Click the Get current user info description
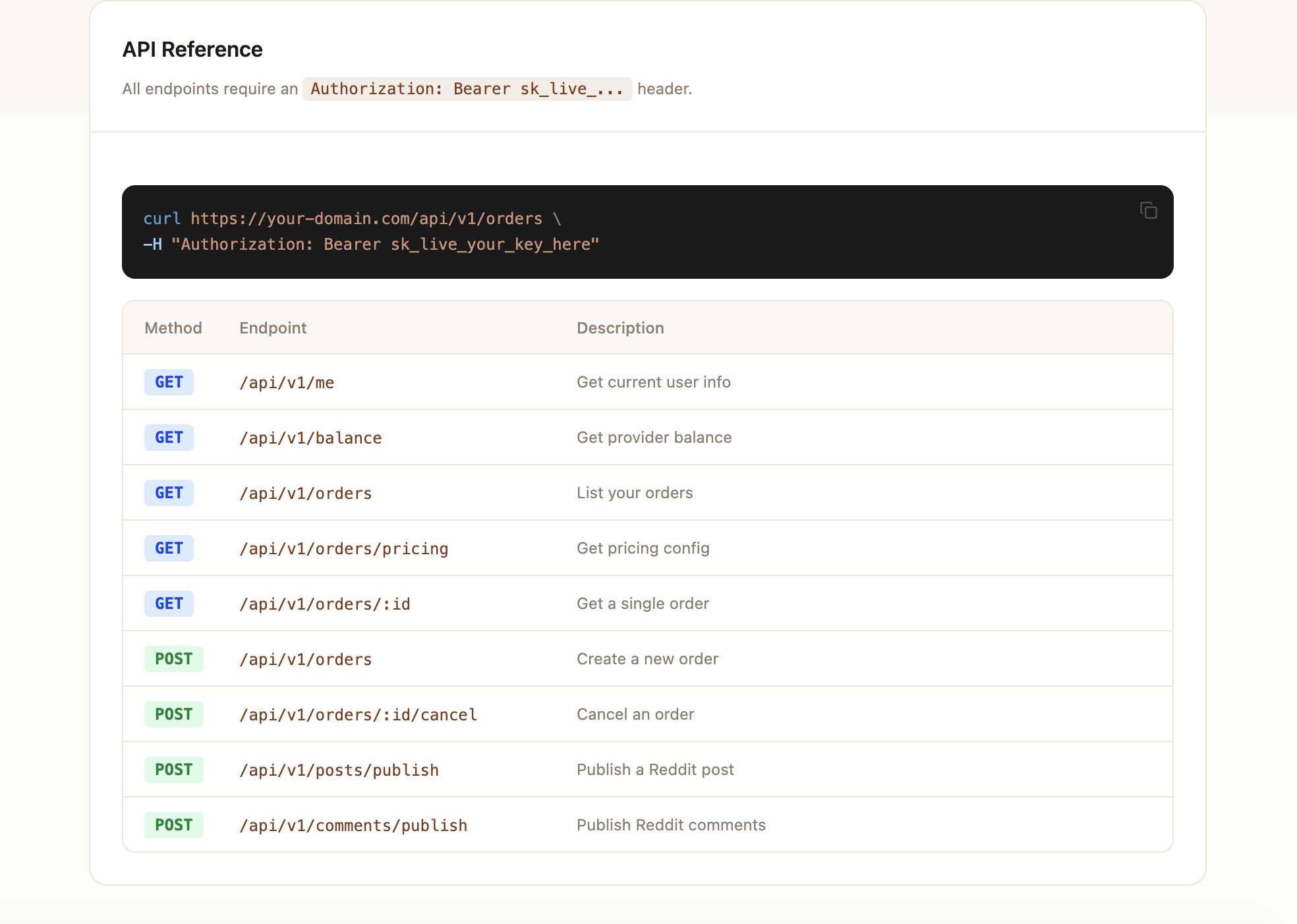 click(x=654, y=382)
